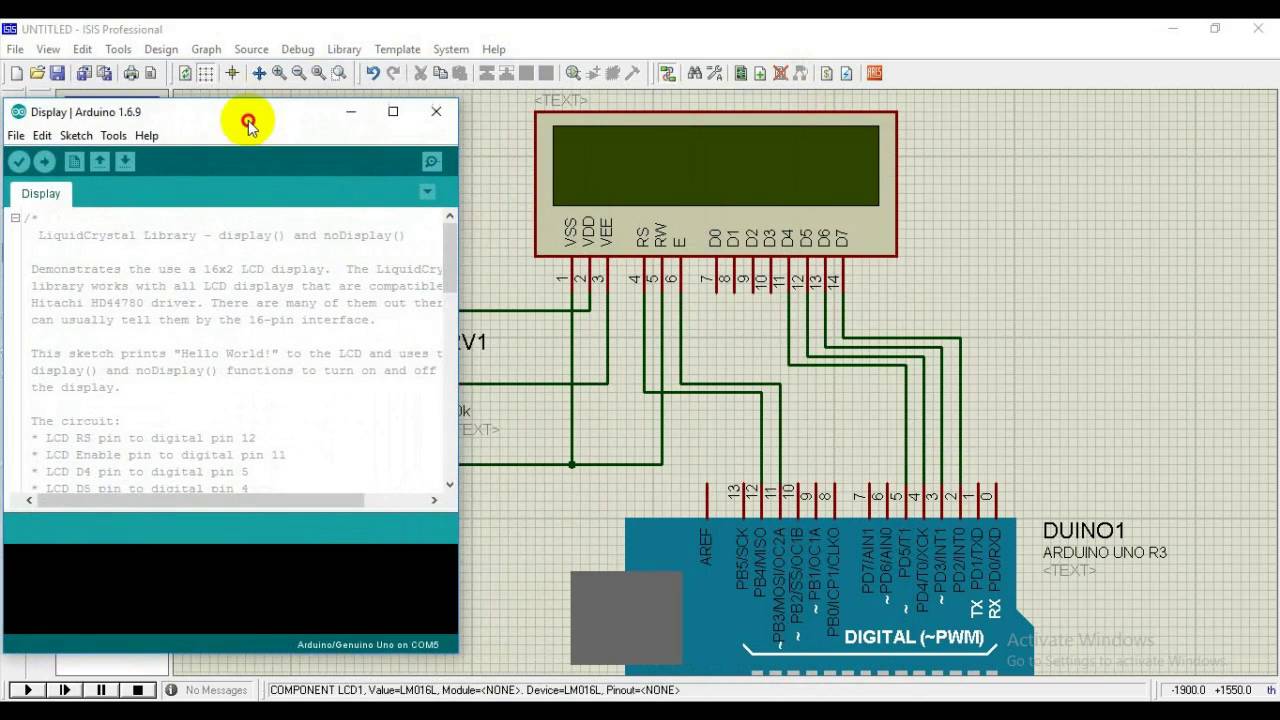Save the ISIS design with floppy icon

(57, 73)
